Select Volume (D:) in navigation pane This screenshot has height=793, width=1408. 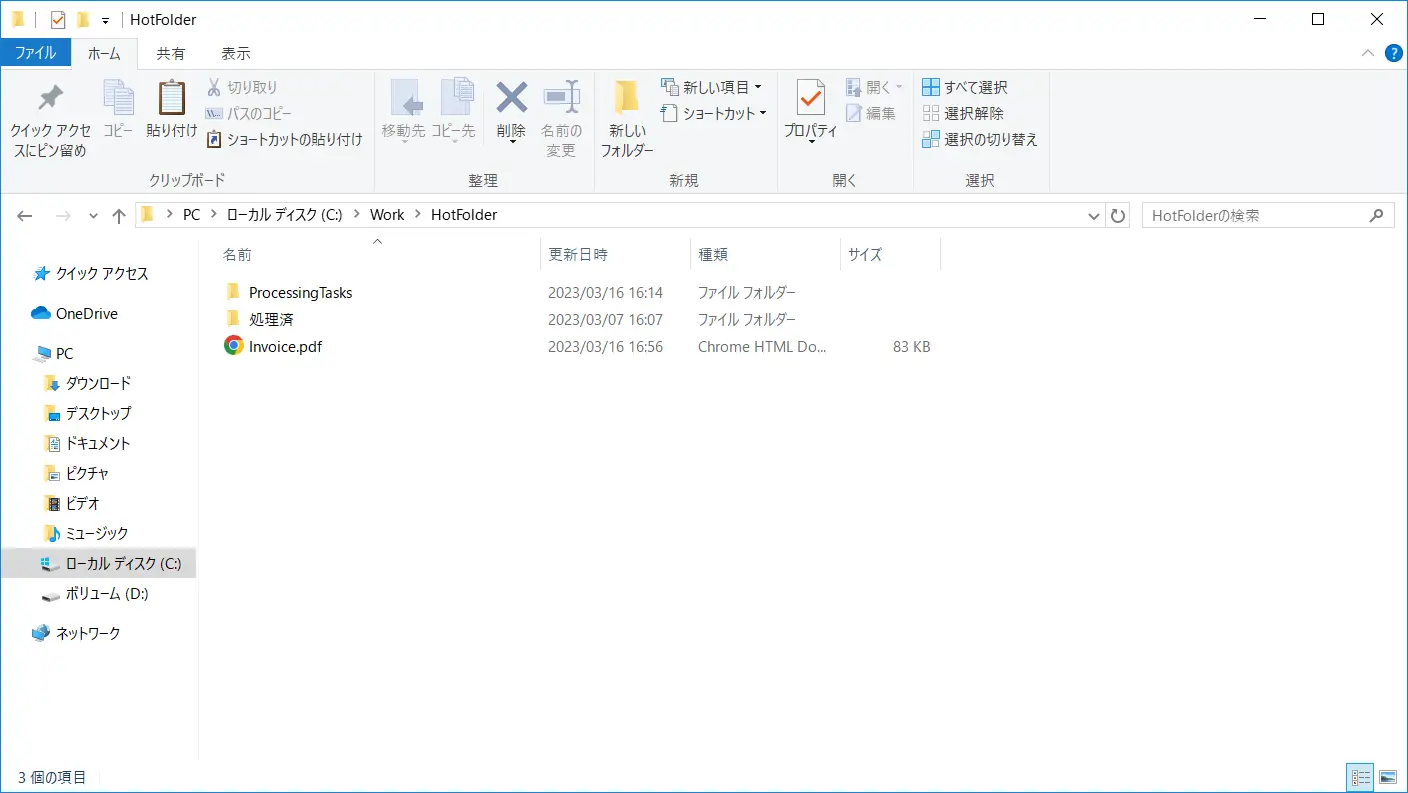tap(107, 594)
